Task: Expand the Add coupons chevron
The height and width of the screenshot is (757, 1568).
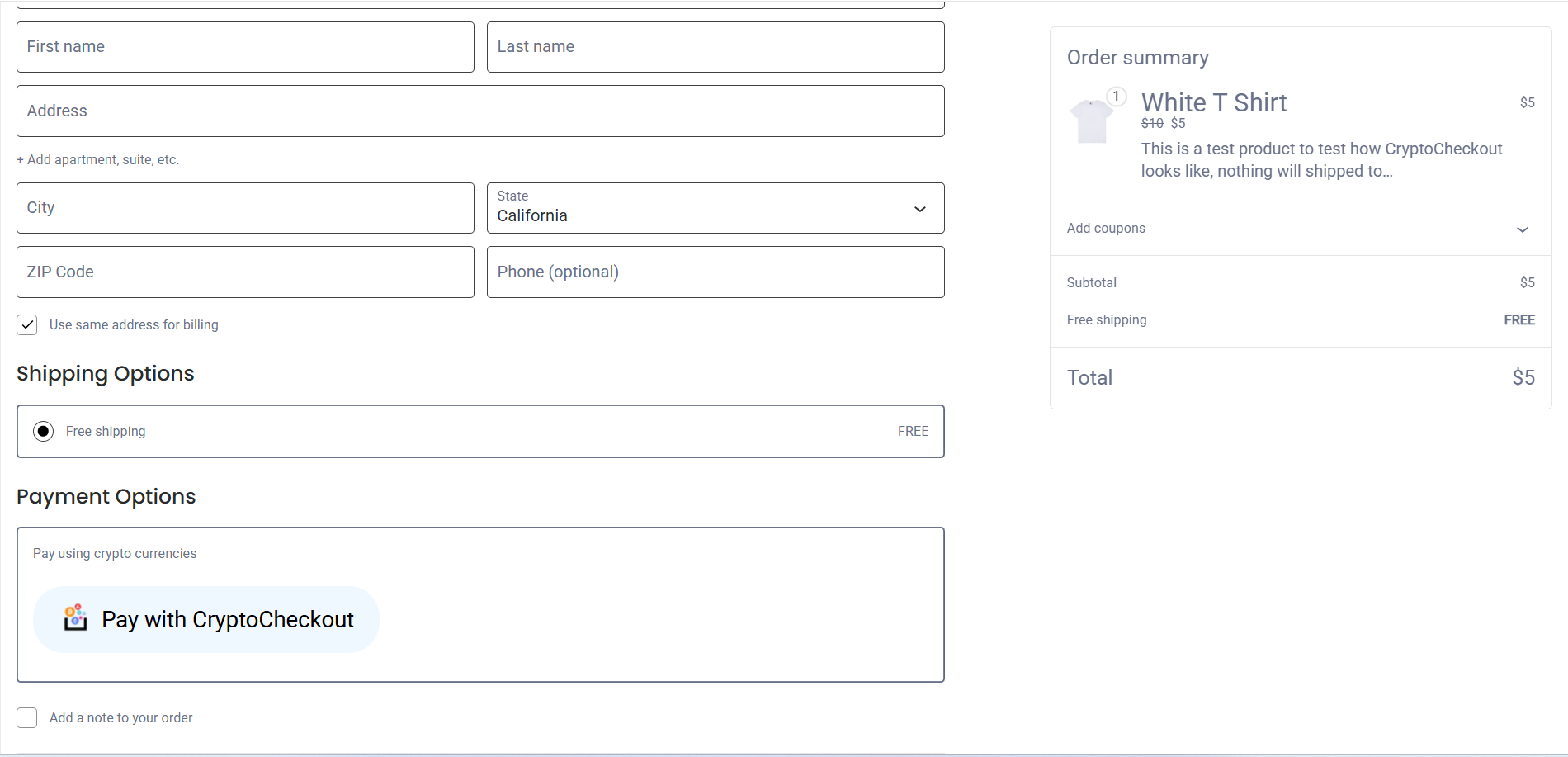Action: [x=1522, y=229]
